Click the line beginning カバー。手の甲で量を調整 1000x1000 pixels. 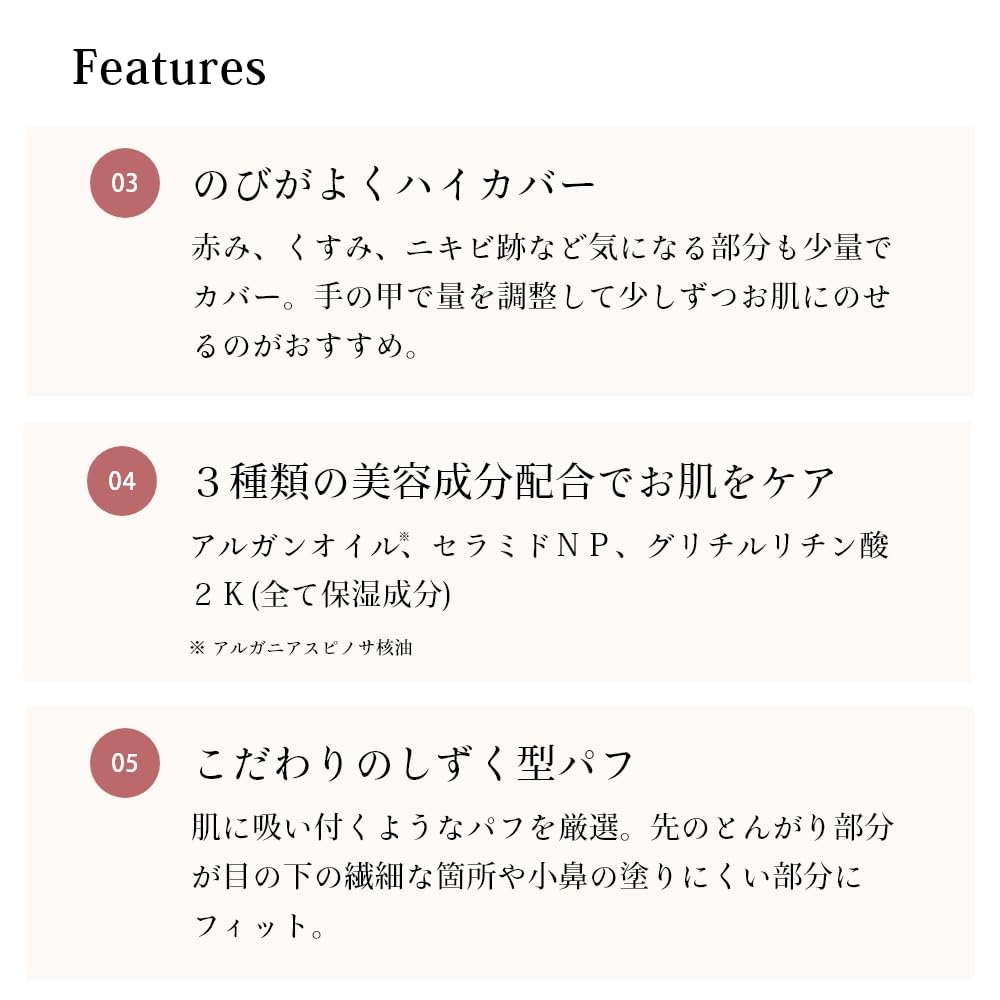click(x=540, y=297)
